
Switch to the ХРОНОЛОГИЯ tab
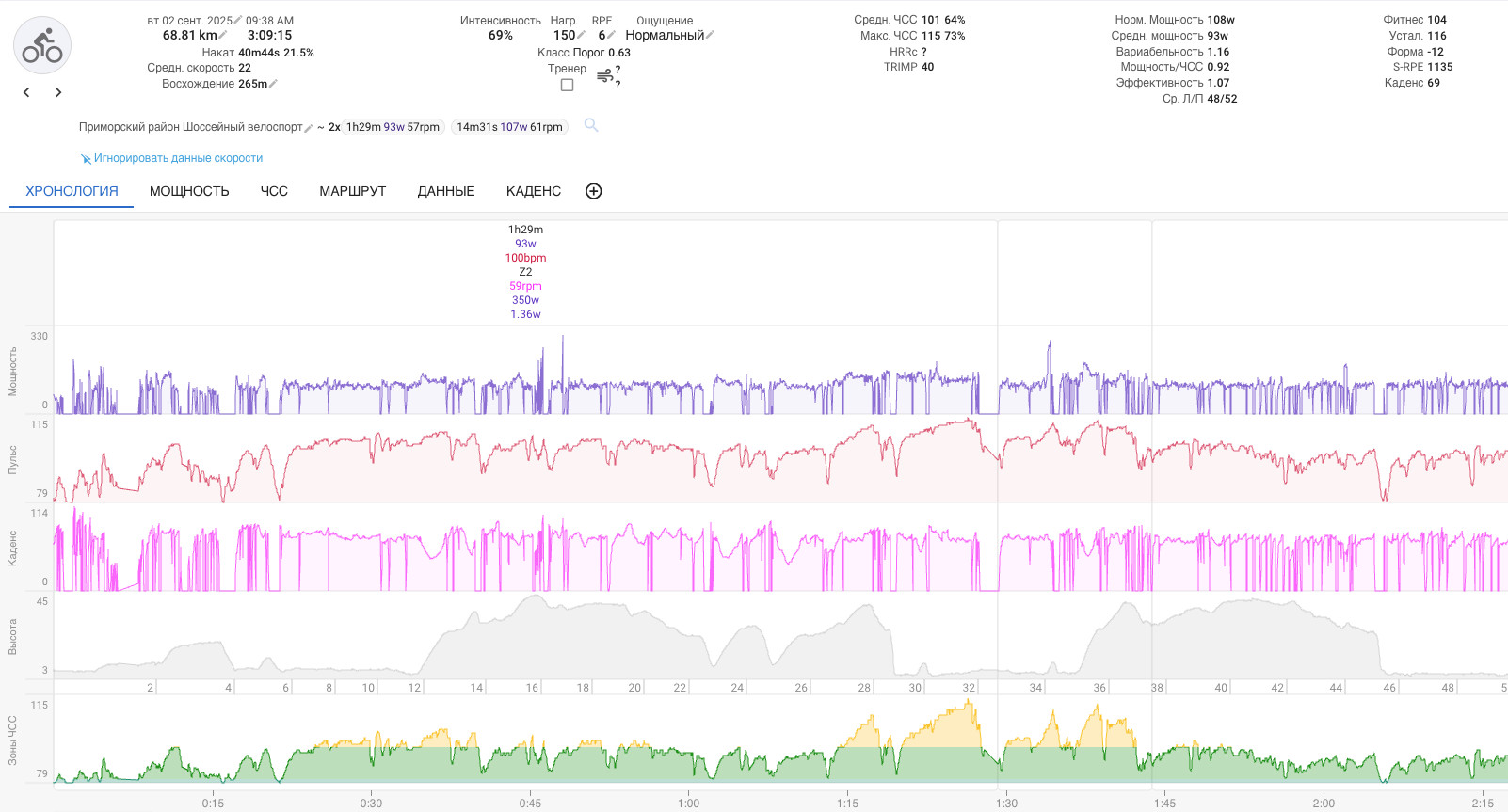click(x=72, y=191)
